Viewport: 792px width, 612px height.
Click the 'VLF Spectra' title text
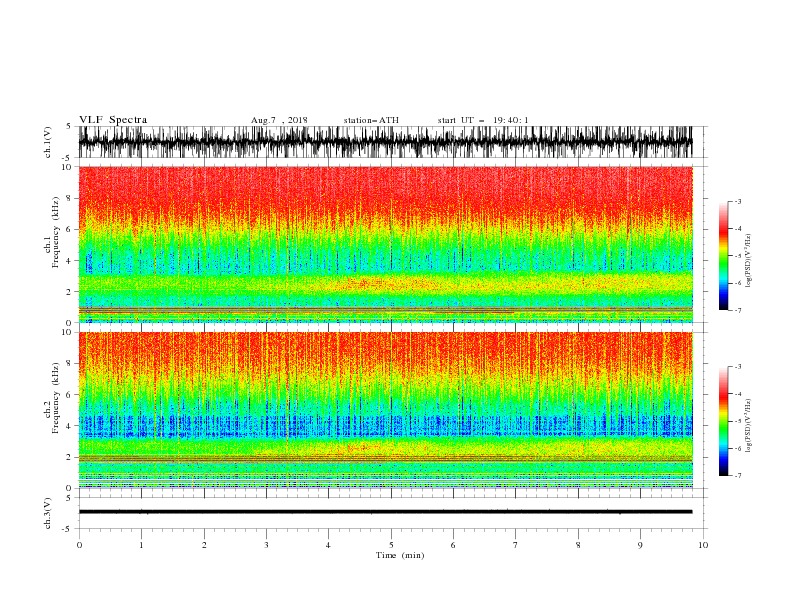(113, 120)
